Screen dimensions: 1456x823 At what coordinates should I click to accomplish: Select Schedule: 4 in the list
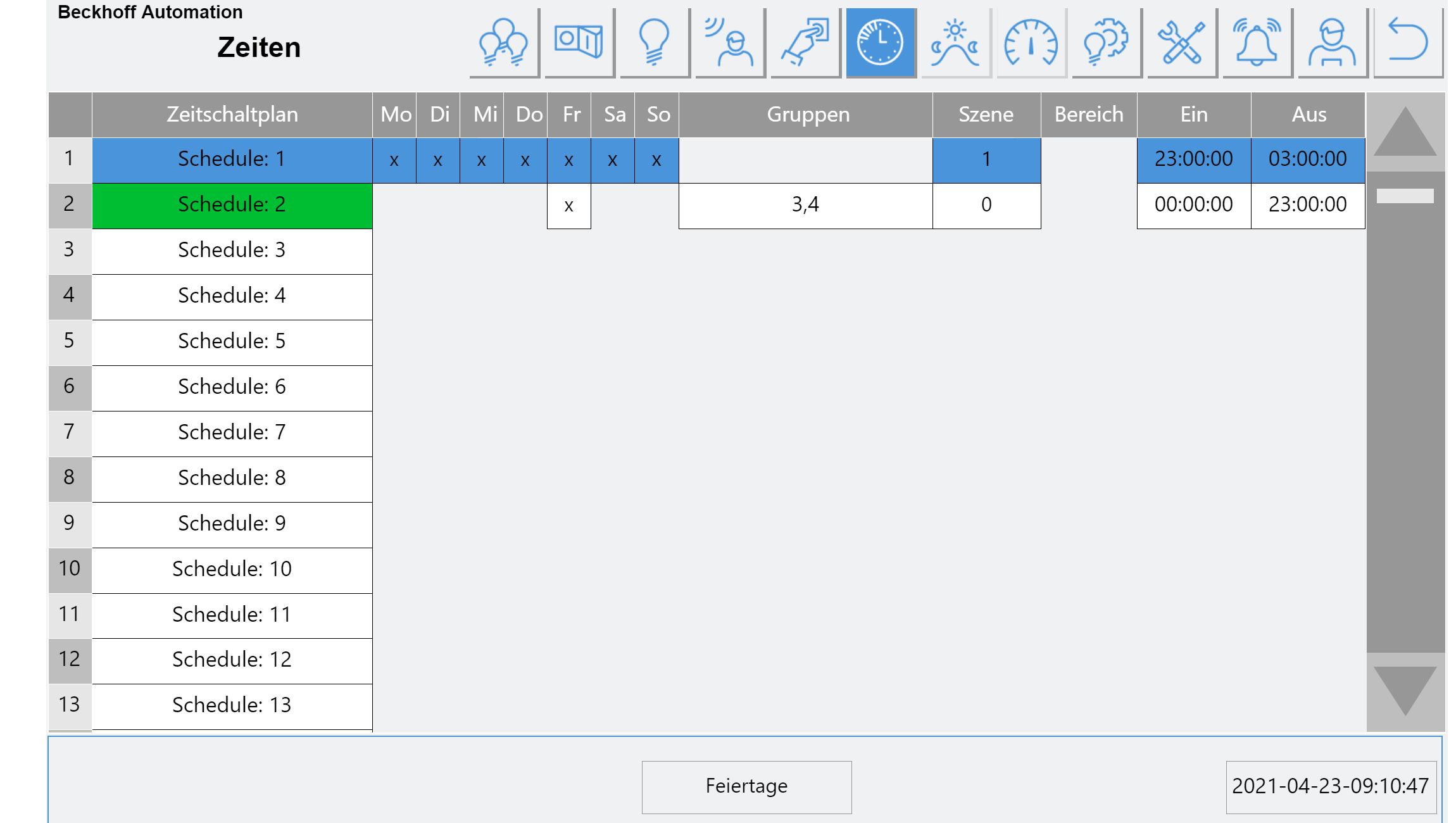pyautogui.click(x=232, y=297)
